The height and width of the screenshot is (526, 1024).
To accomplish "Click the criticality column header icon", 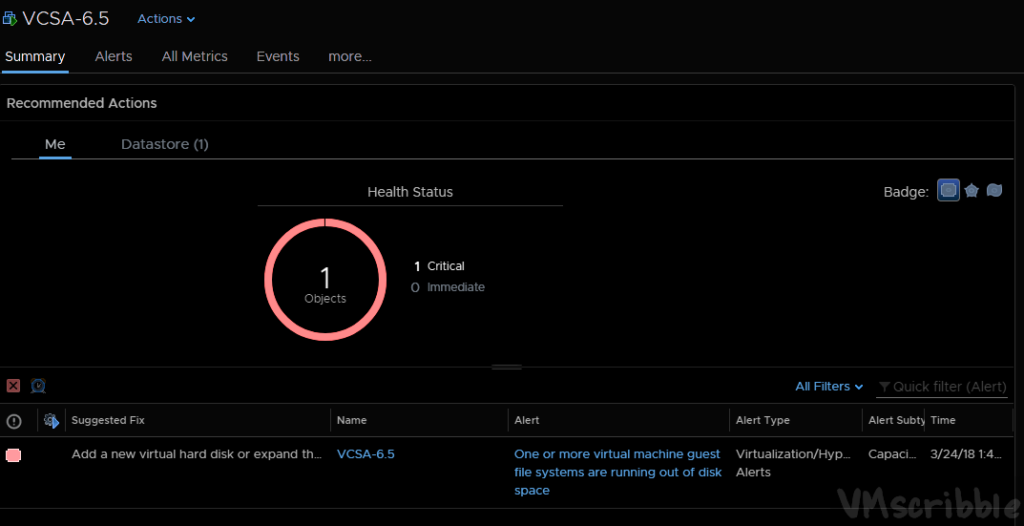I will pos(14,421).
